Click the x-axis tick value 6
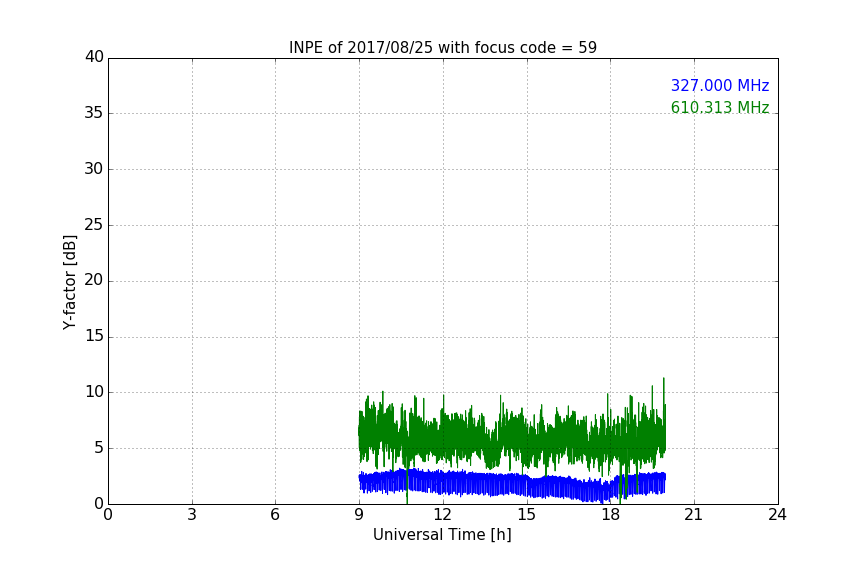Image resolution: width=864 pixels, height=576 pixels. click(275, 515)
